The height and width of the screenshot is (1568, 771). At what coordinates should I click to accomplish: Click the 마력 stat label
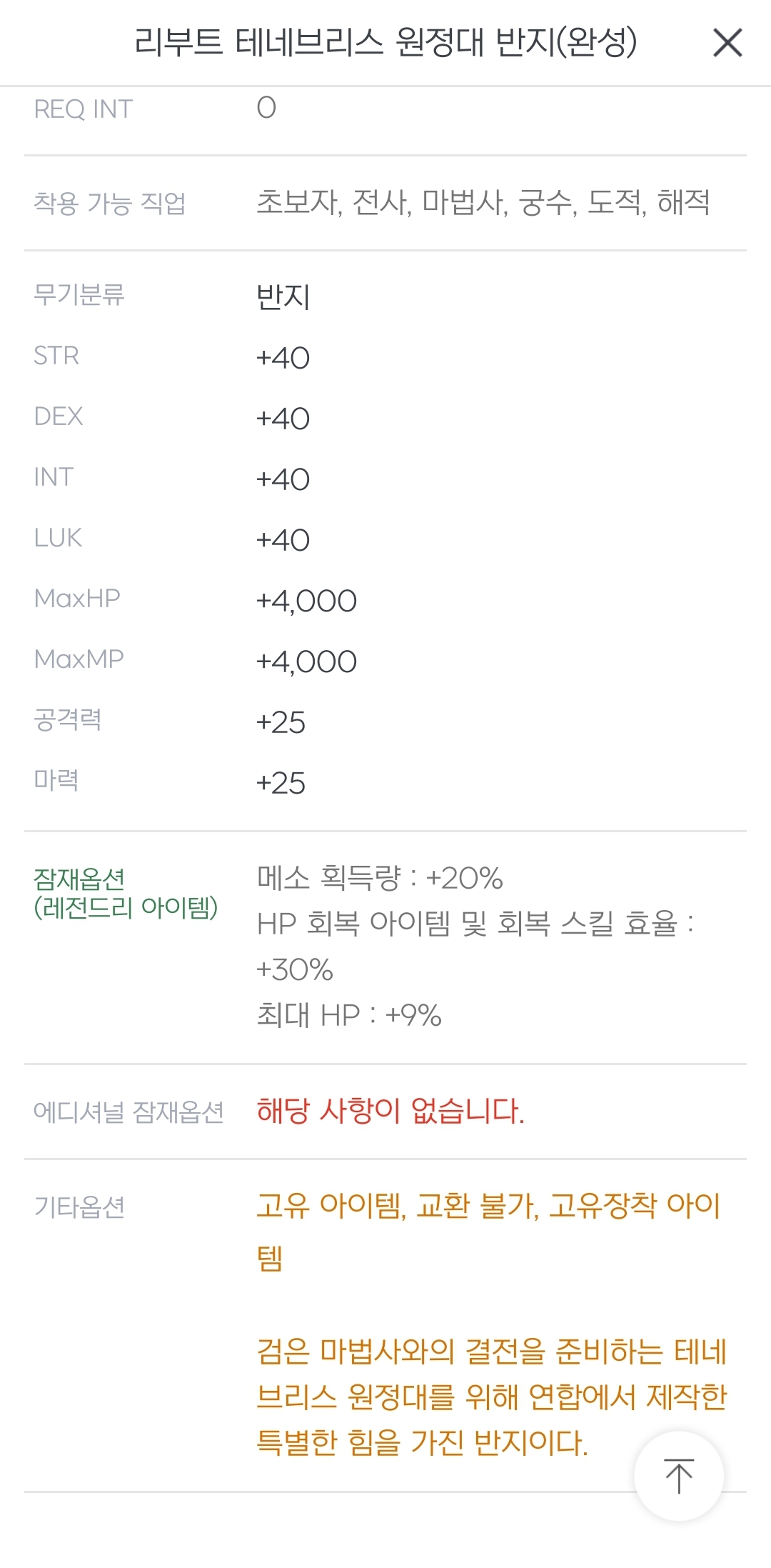(x=56, y=781)
